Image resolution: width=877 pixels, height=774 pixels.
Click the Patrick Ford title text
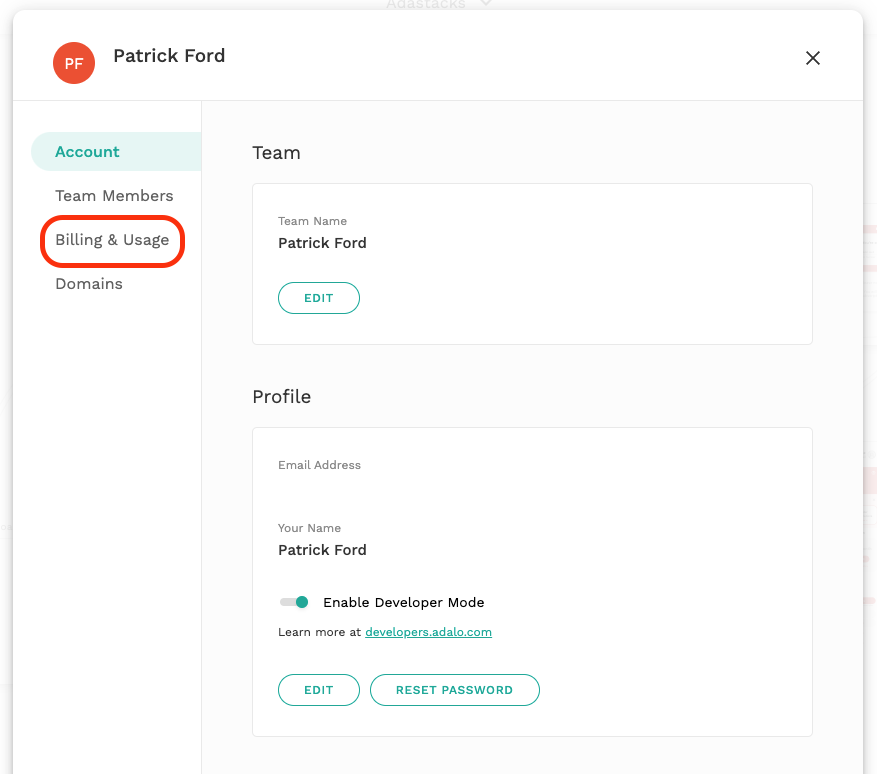click(x=169, y=56)
